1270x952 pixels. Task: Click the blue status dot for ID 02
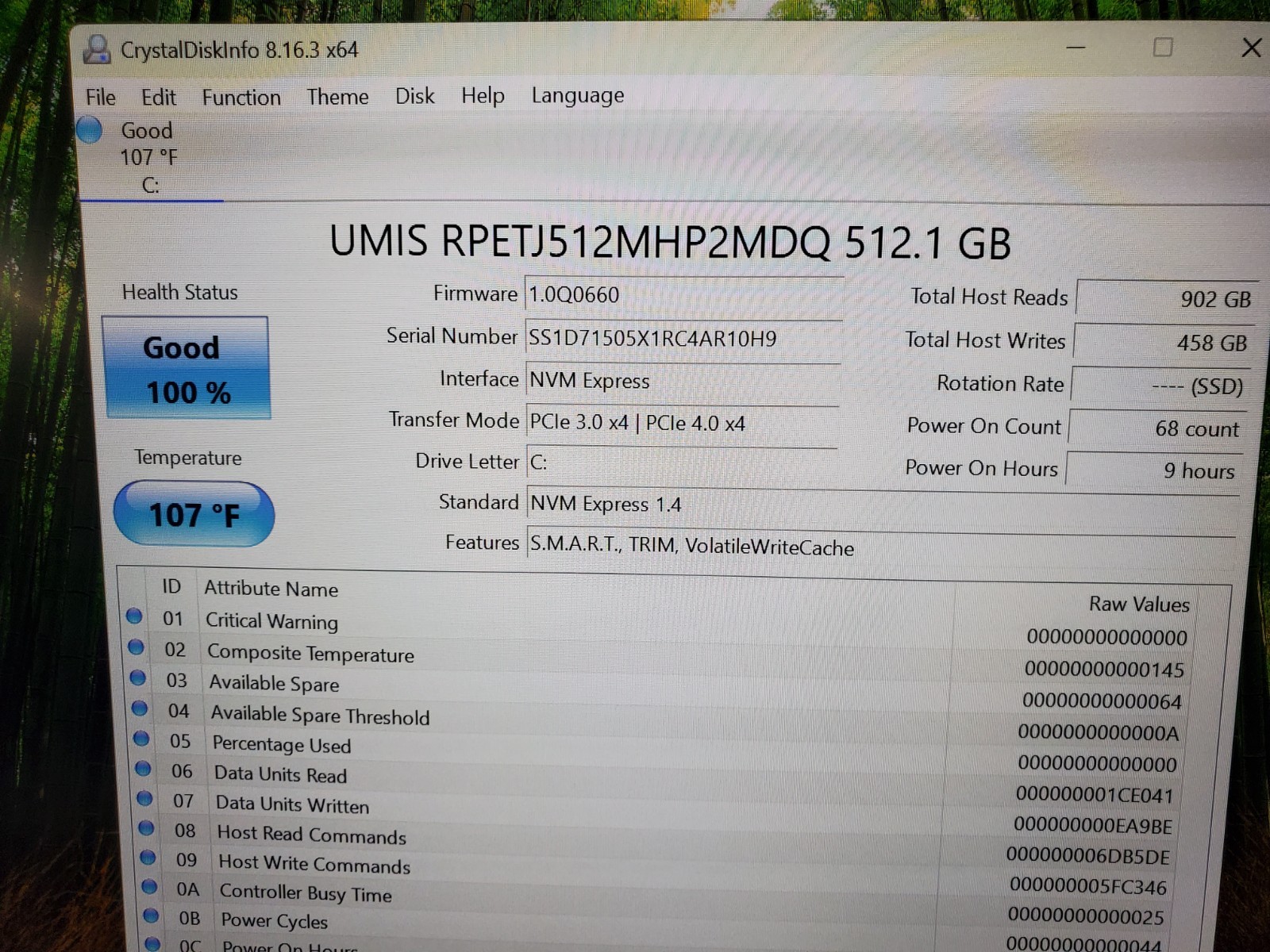pos(136,647)
